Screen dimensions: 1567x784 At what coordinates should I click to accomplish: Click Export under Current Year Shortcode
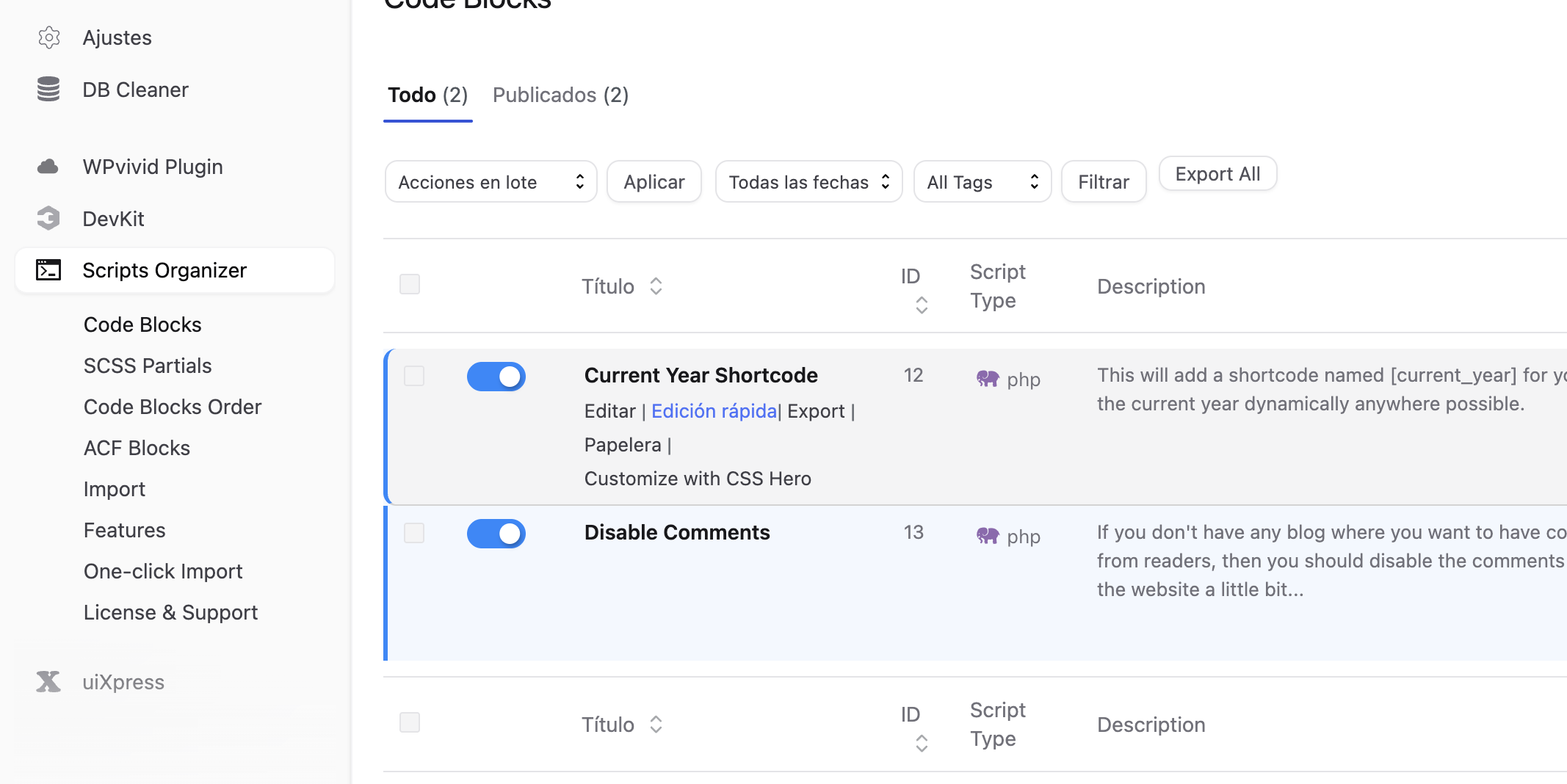coord(816,411)
